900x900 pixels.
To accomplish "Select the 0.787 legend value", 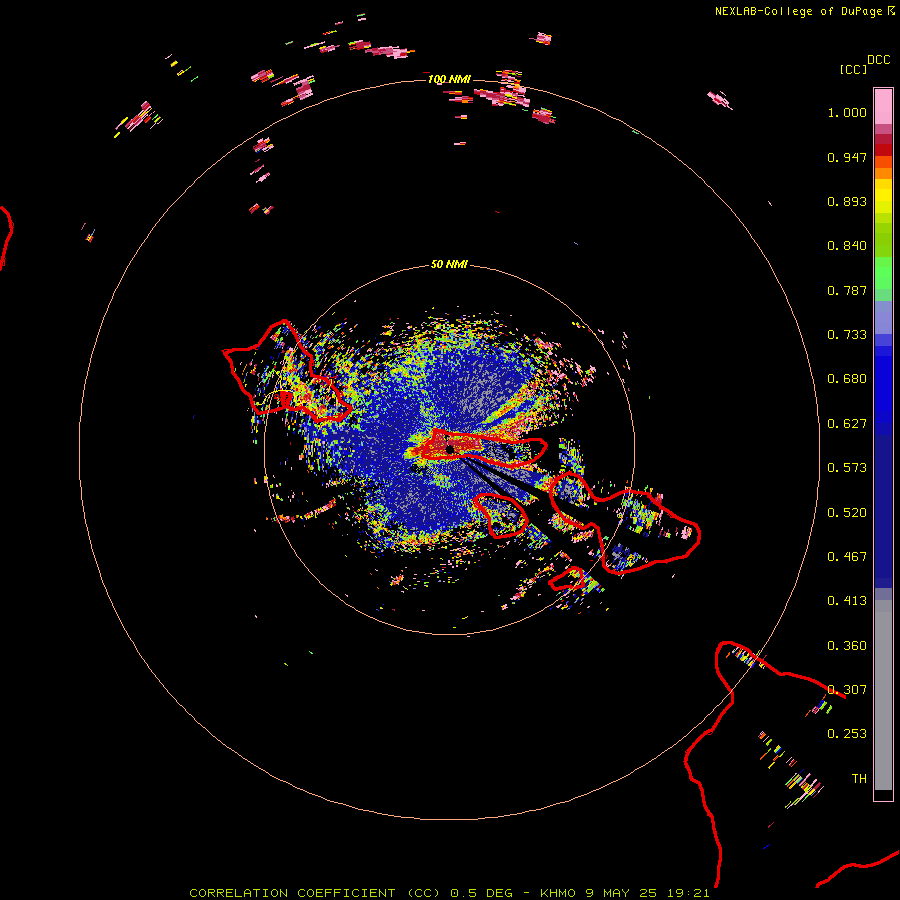I will coord(847,290).
